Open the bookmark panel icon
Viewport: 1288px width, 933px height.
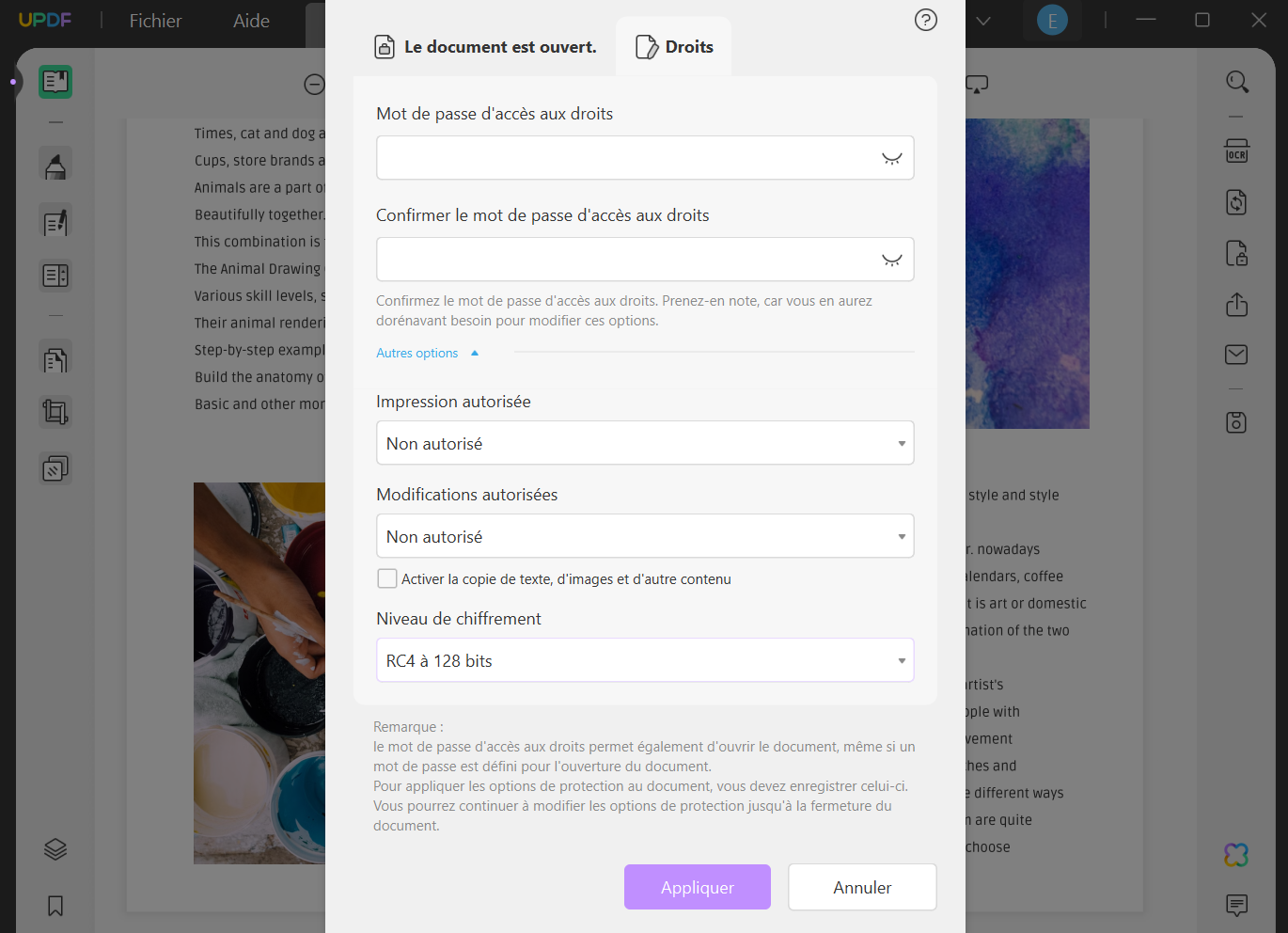coord(55,906)
